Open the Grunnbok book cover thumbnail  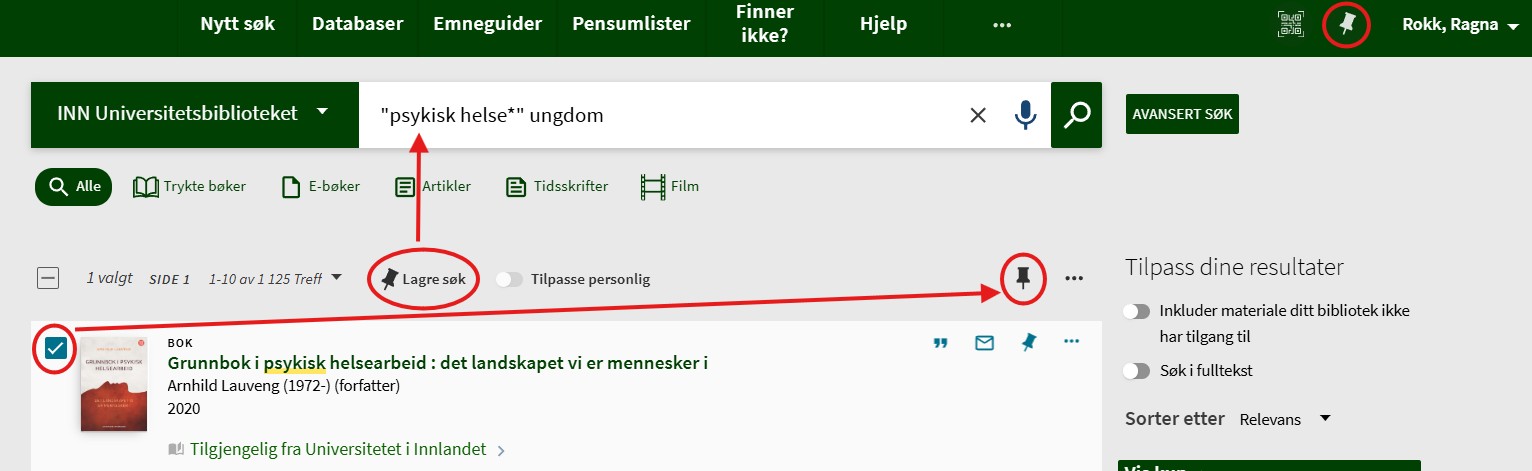[114, 384]
